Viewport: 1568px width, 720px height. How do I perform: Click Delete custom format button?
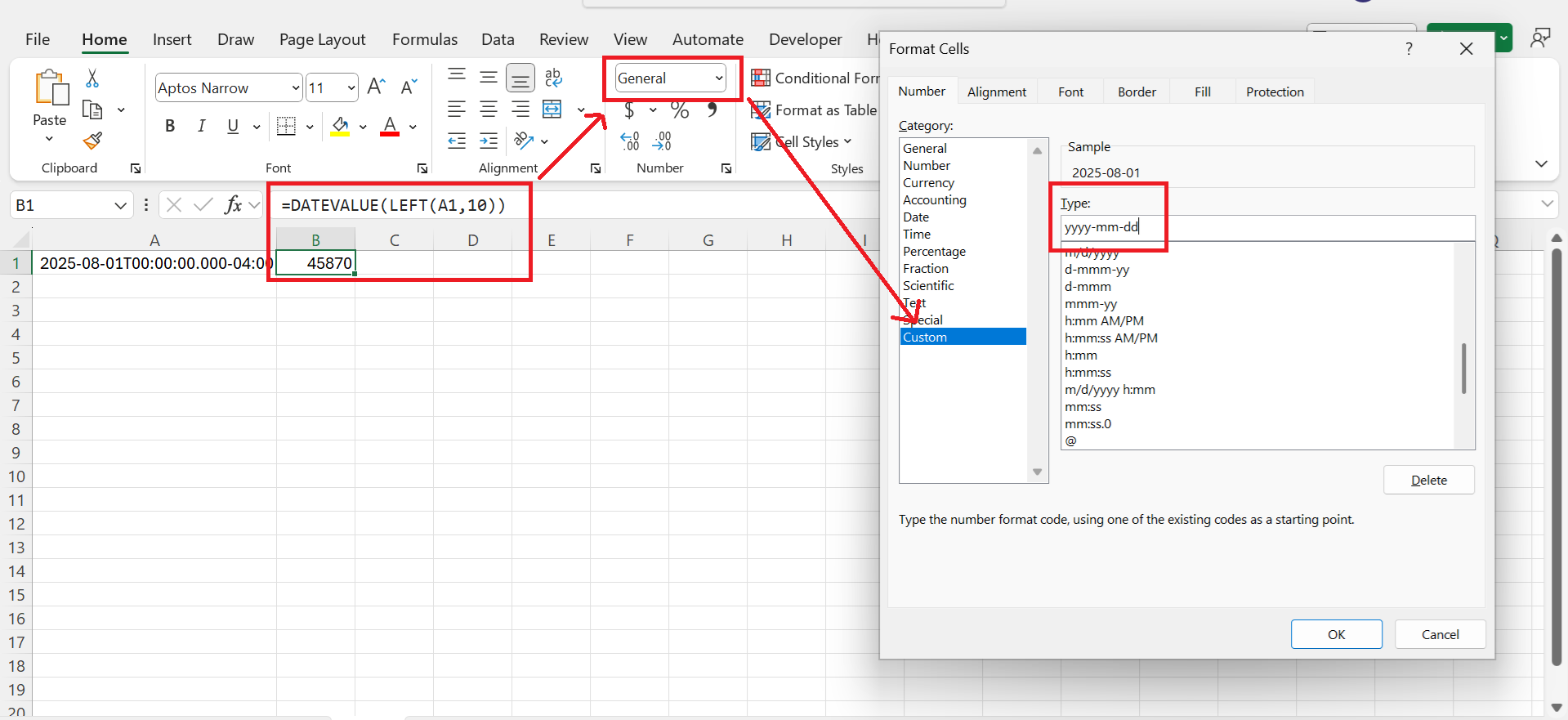(x=1428, y=480)
